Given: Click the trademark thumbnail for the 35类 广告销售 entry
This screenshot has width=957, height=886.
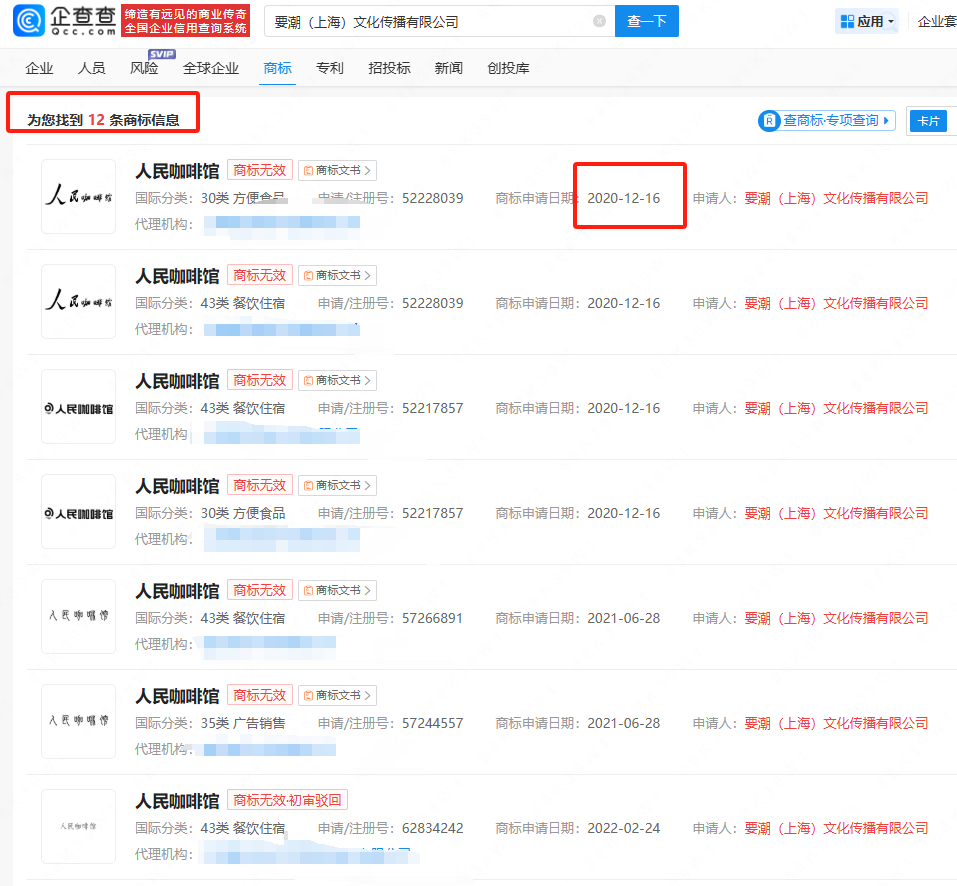Looking at the screenshot, I should (x=78, y=721).
